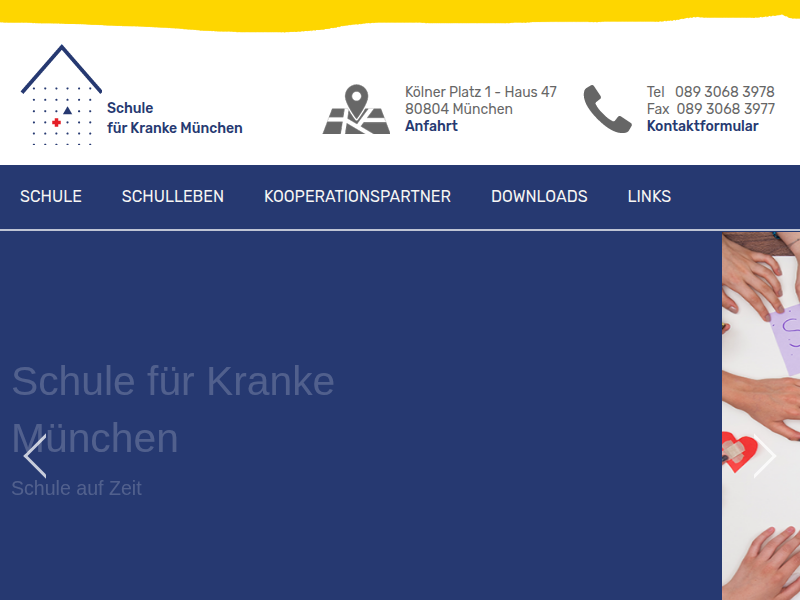Click the telephone handset icon

607,109
